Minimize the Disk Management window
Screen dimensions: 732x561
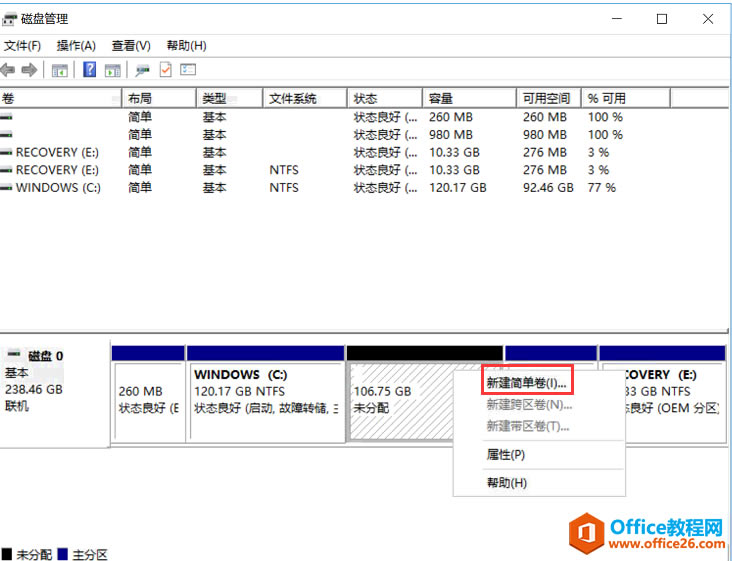coord(617,19)
